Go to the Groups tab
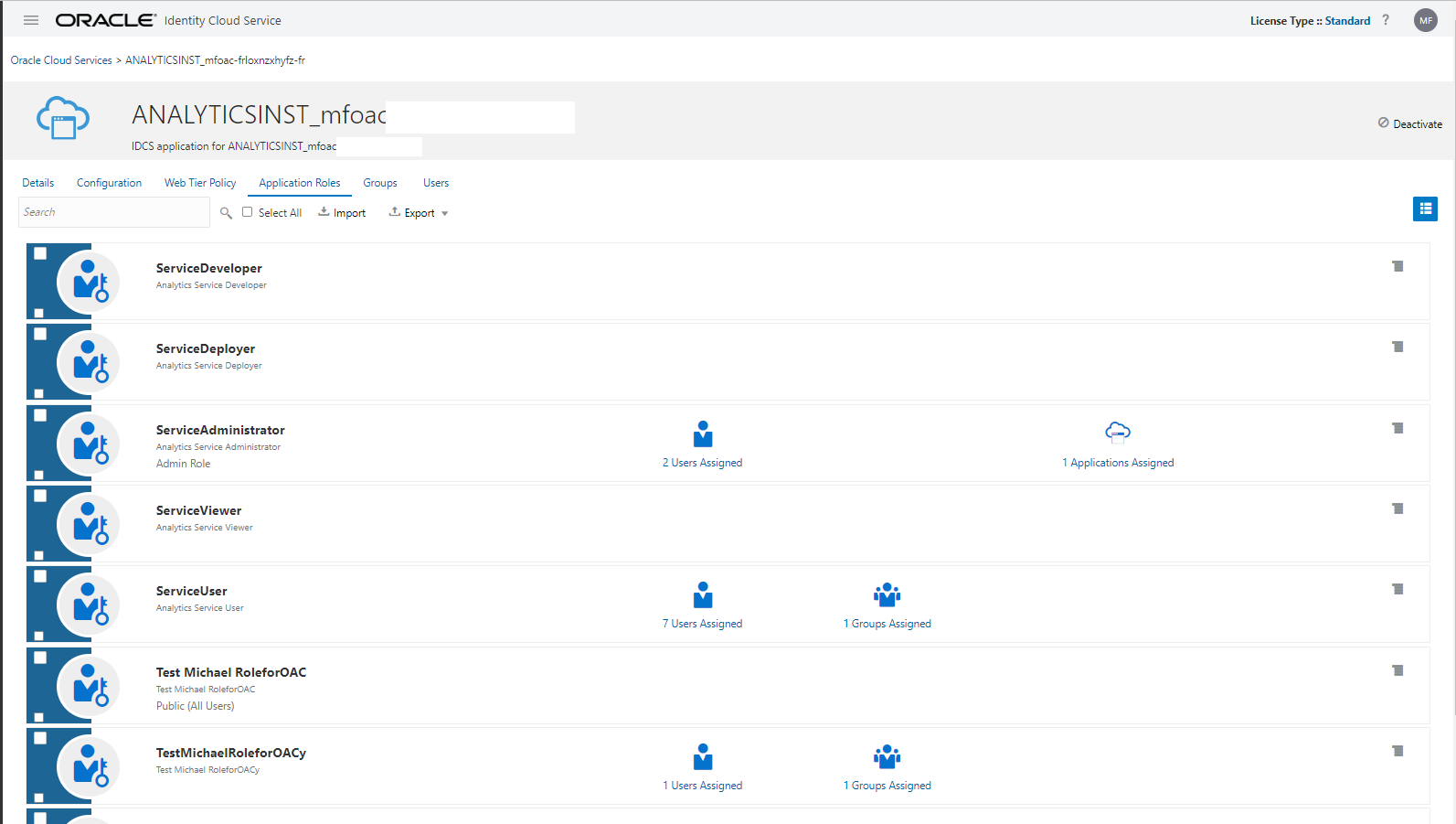The width and height of the screenshot is (1456, 824). pyautogui.click(x=380, y=183)
